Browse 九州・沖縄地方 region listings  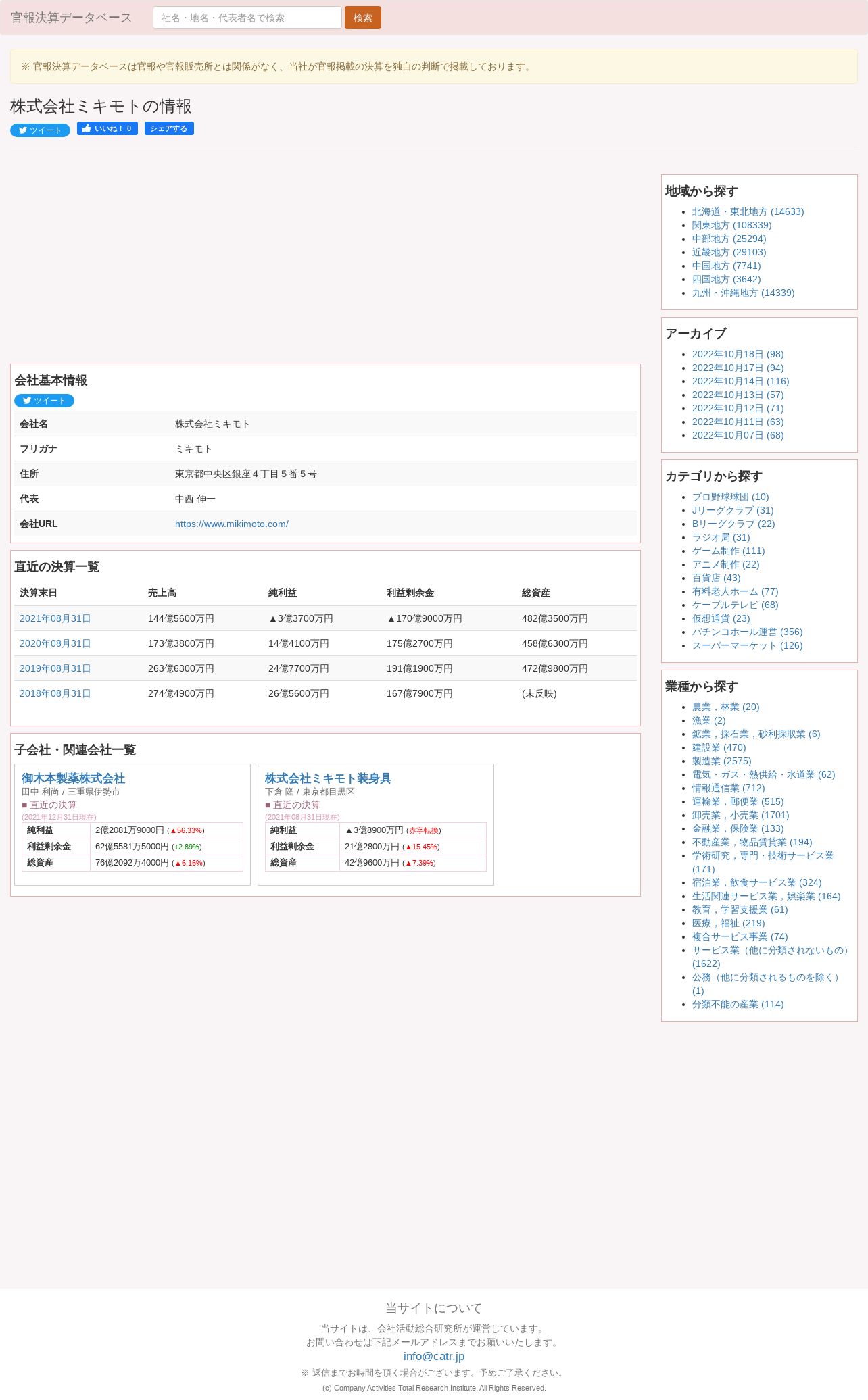[x=743, y=293]
